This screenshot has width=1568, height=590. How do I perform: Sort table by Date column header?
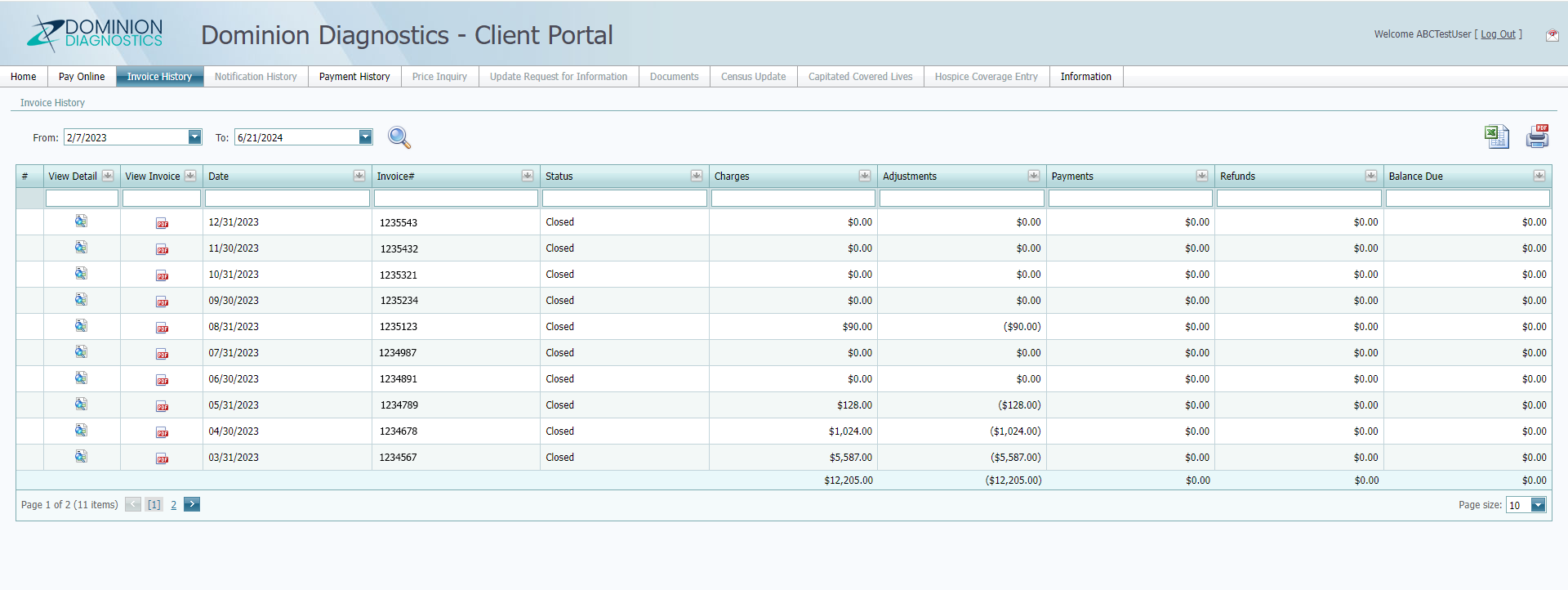point(219,177)
